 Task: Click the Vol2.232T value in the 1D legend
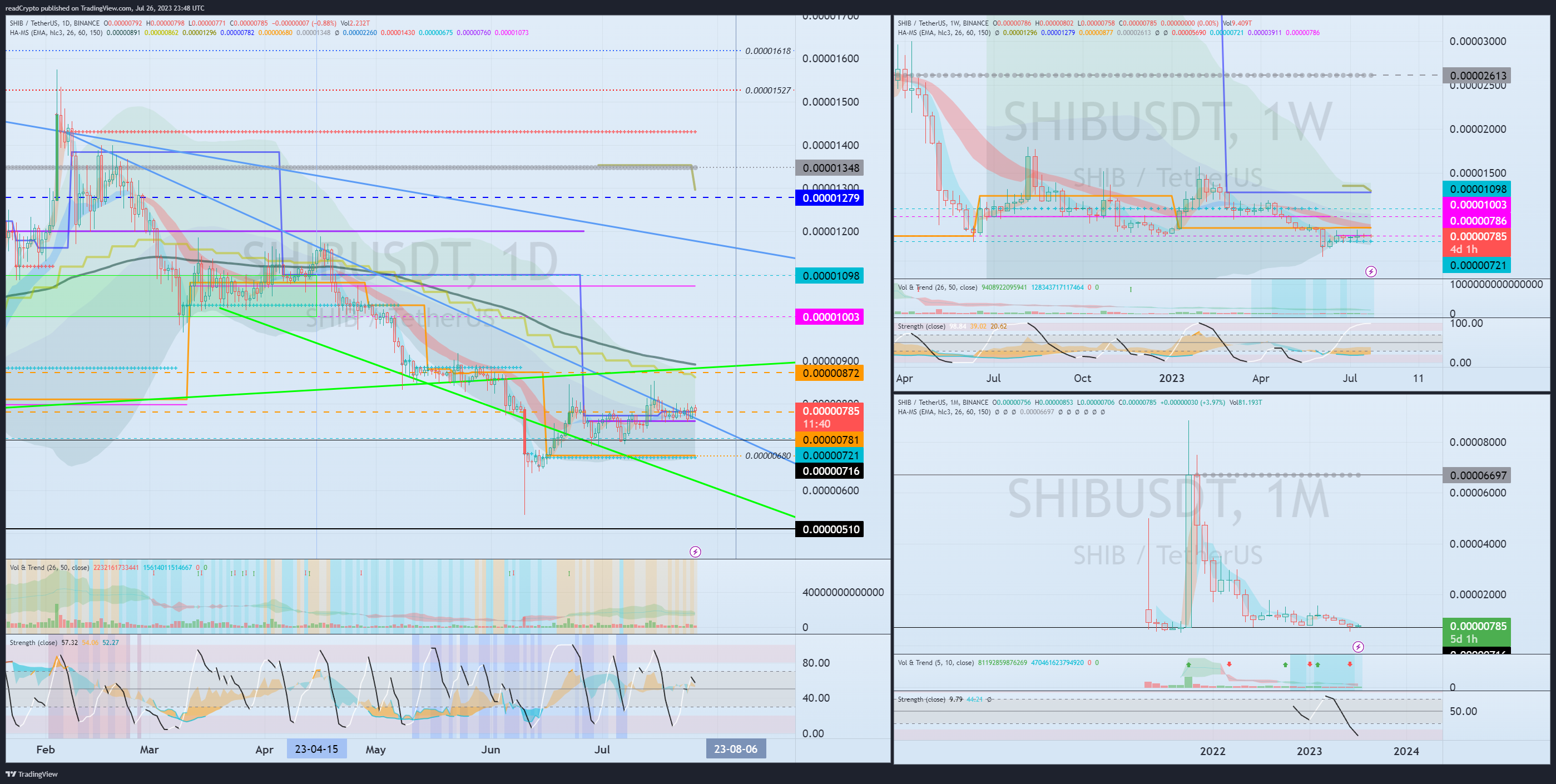(355, 23)
